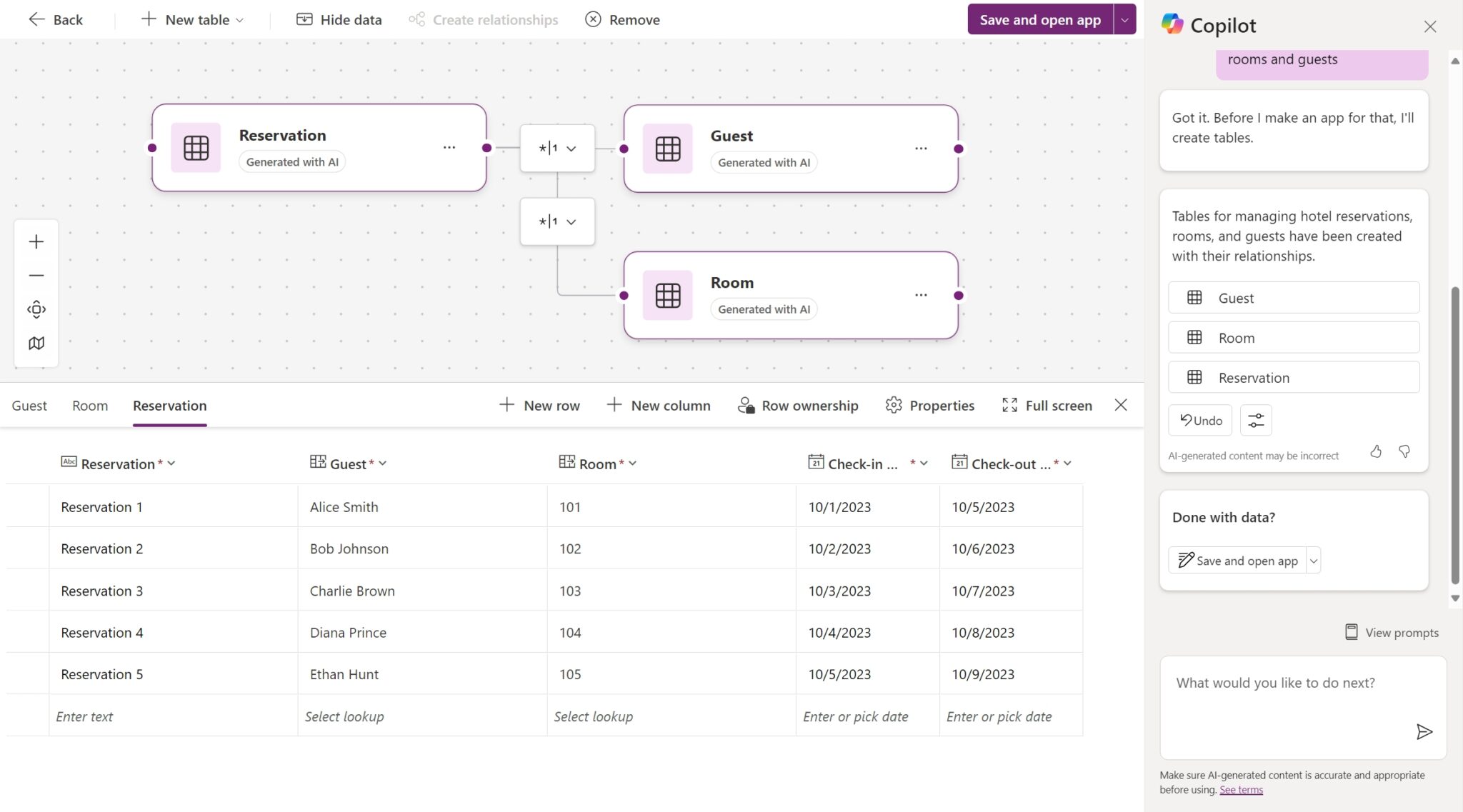
Task: Switch to the Room tab
Action: (89, 405)
